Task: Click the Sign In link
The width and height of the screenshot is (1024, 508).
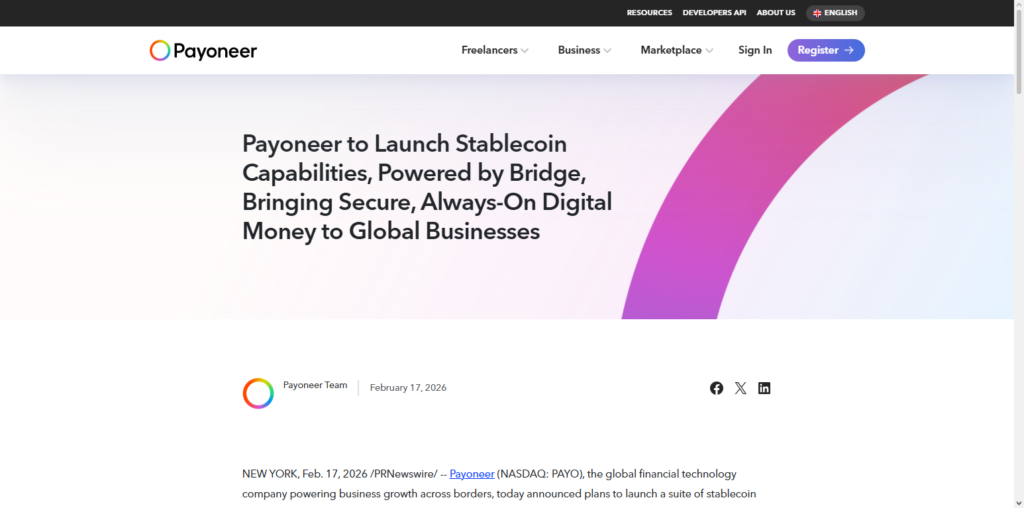Action: tap(755, 50)
